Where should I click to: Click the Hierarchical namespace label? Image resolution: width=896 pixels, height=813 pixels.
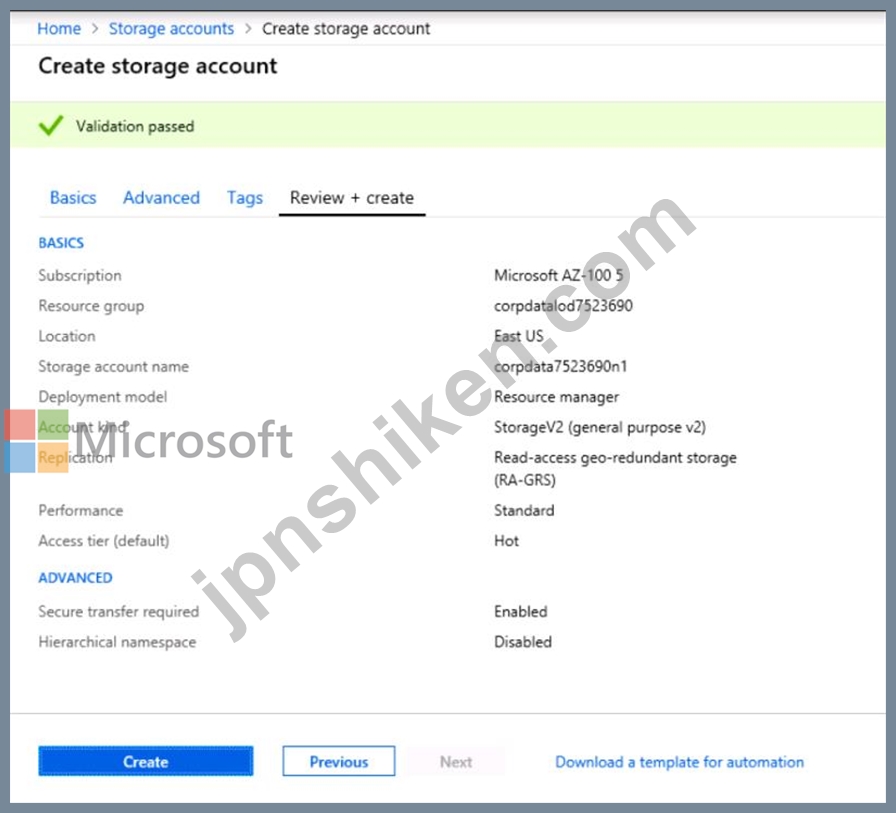(117, 642)
